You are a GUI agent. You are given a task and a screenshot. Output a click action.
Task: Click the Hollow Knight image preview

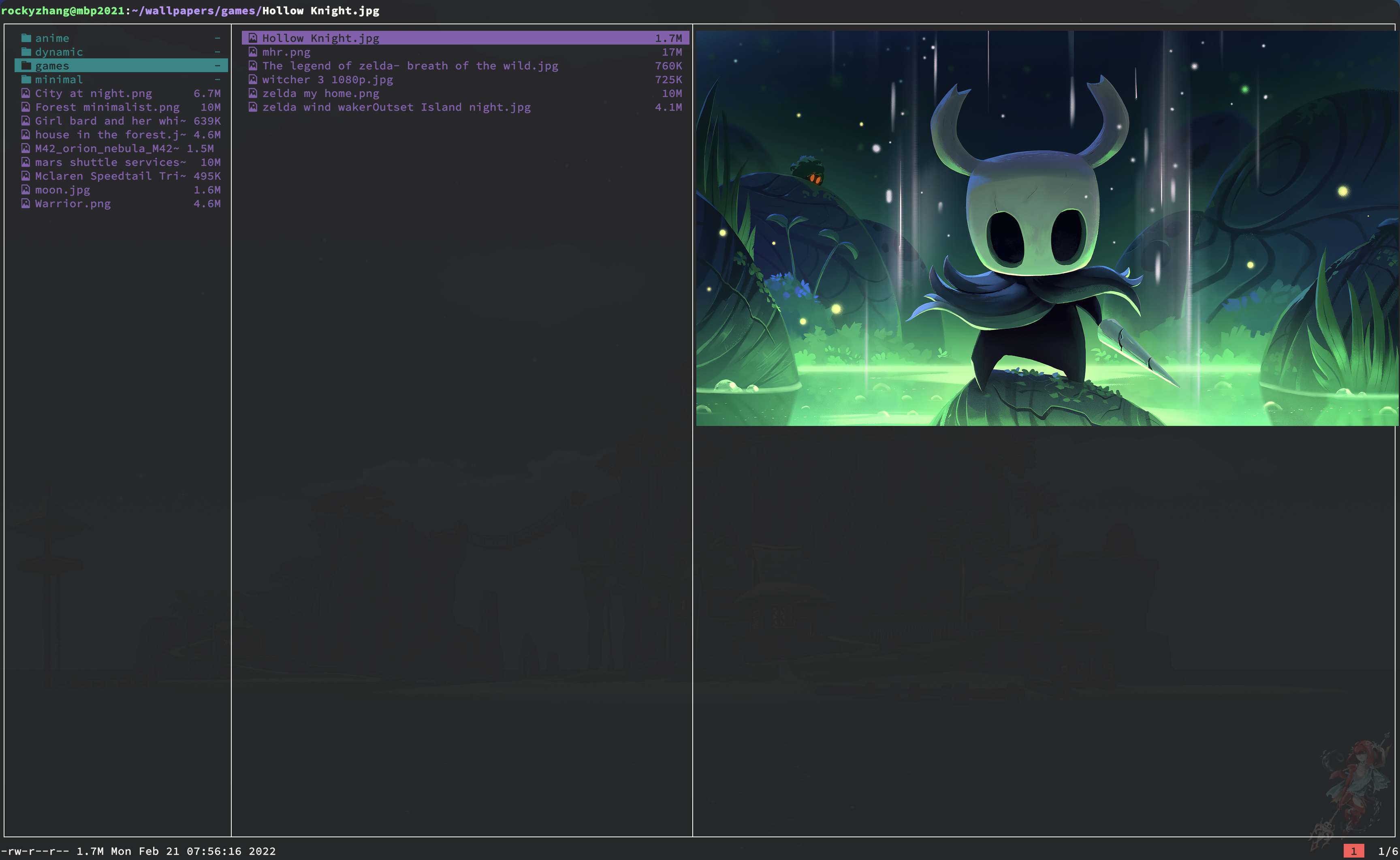1046,227
